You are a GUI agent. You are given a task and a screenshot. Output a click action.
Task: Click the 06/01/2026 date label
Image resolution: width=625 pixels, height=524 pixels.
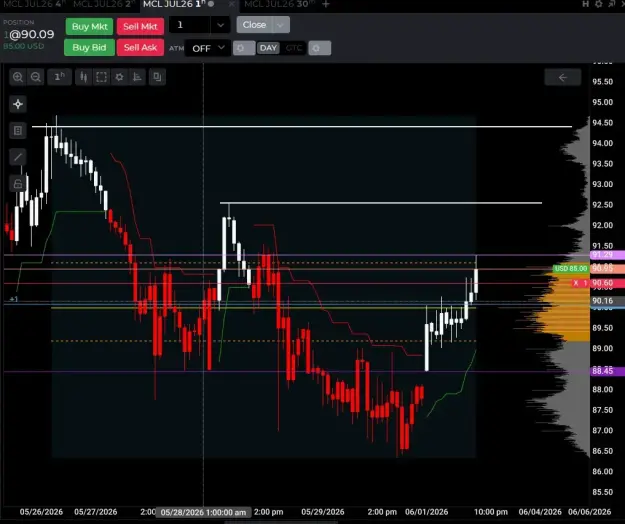click(x=426, y=512)
